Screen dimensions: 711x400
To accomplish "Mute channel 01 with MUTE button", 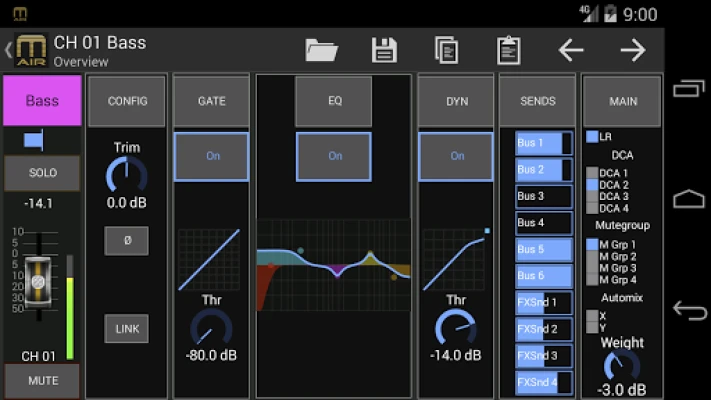I will (x=42, y=381).
